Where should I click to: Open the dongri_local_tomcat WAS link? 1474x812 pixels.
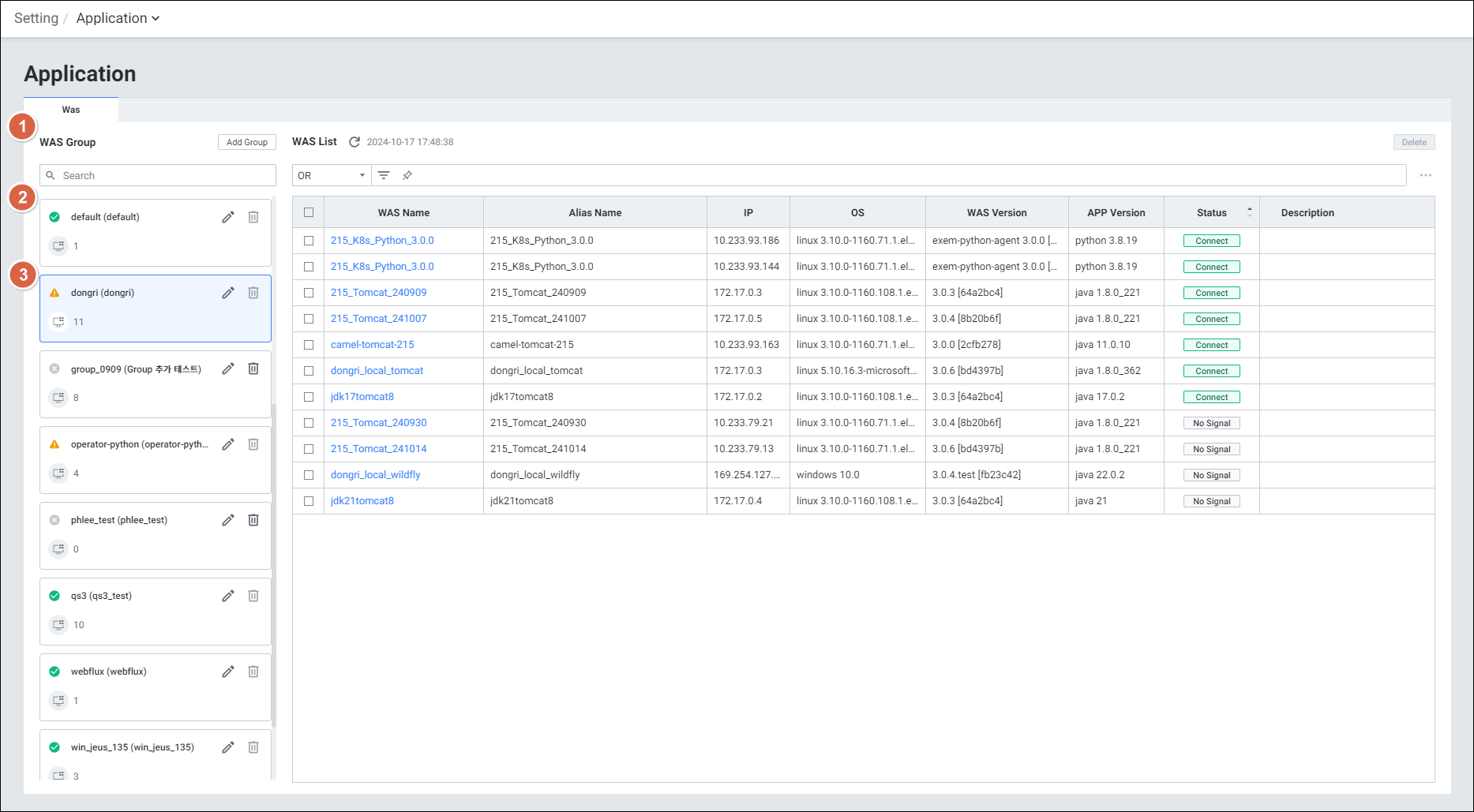point(377,371)
